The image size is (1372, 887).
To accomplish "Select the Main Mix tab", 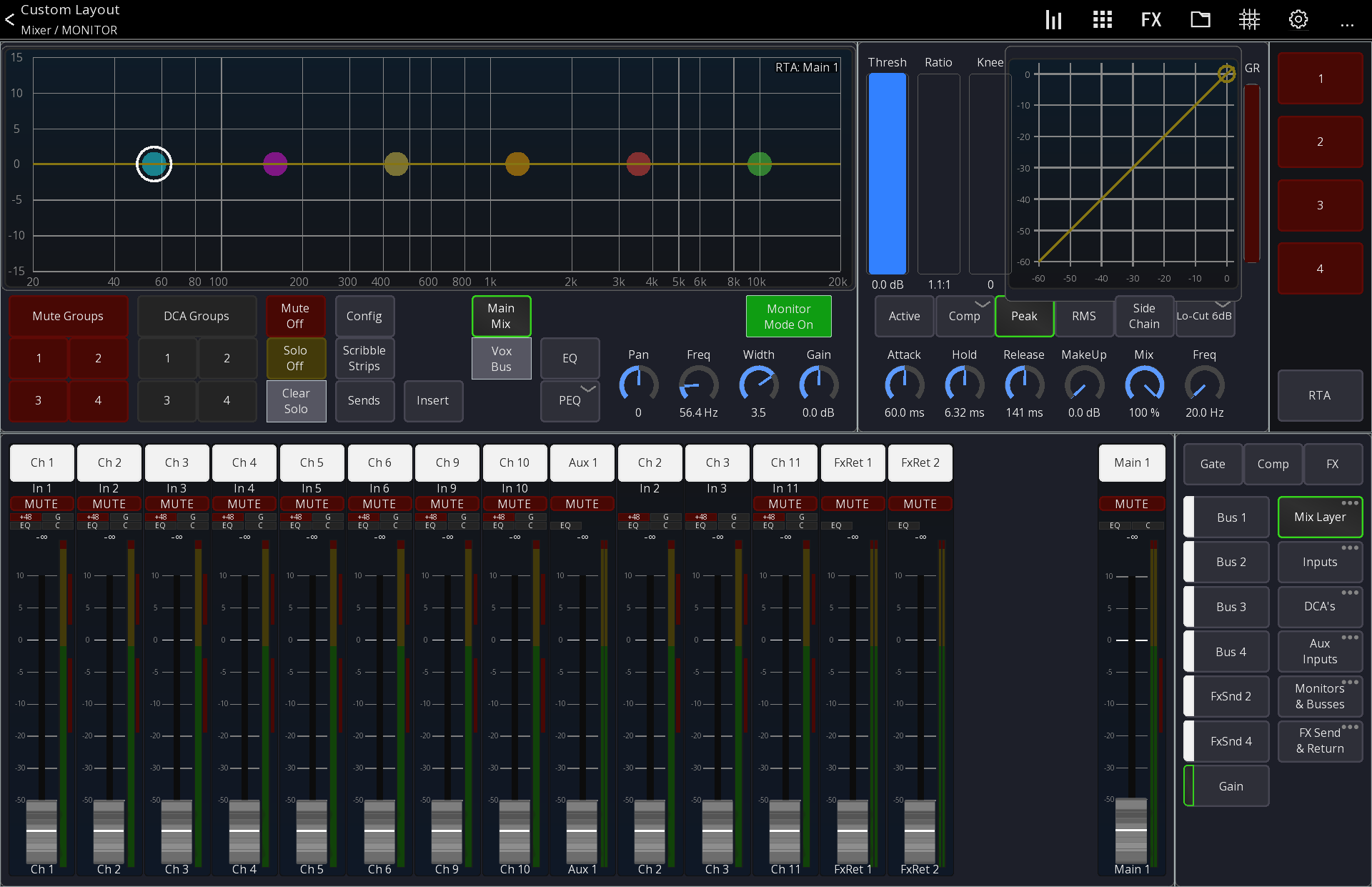I will [x=501, y=316].
